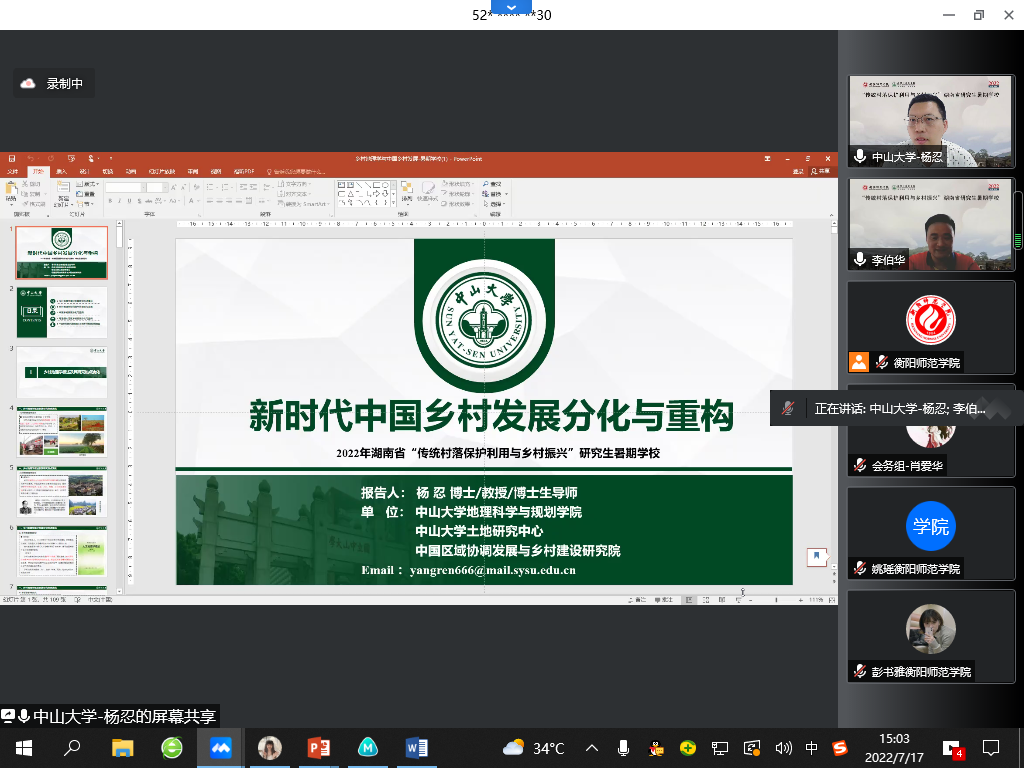Select the Review (审阅) ribbon tab
The width and height of the screenshot is (1024, 768).
tap(193, 171)
